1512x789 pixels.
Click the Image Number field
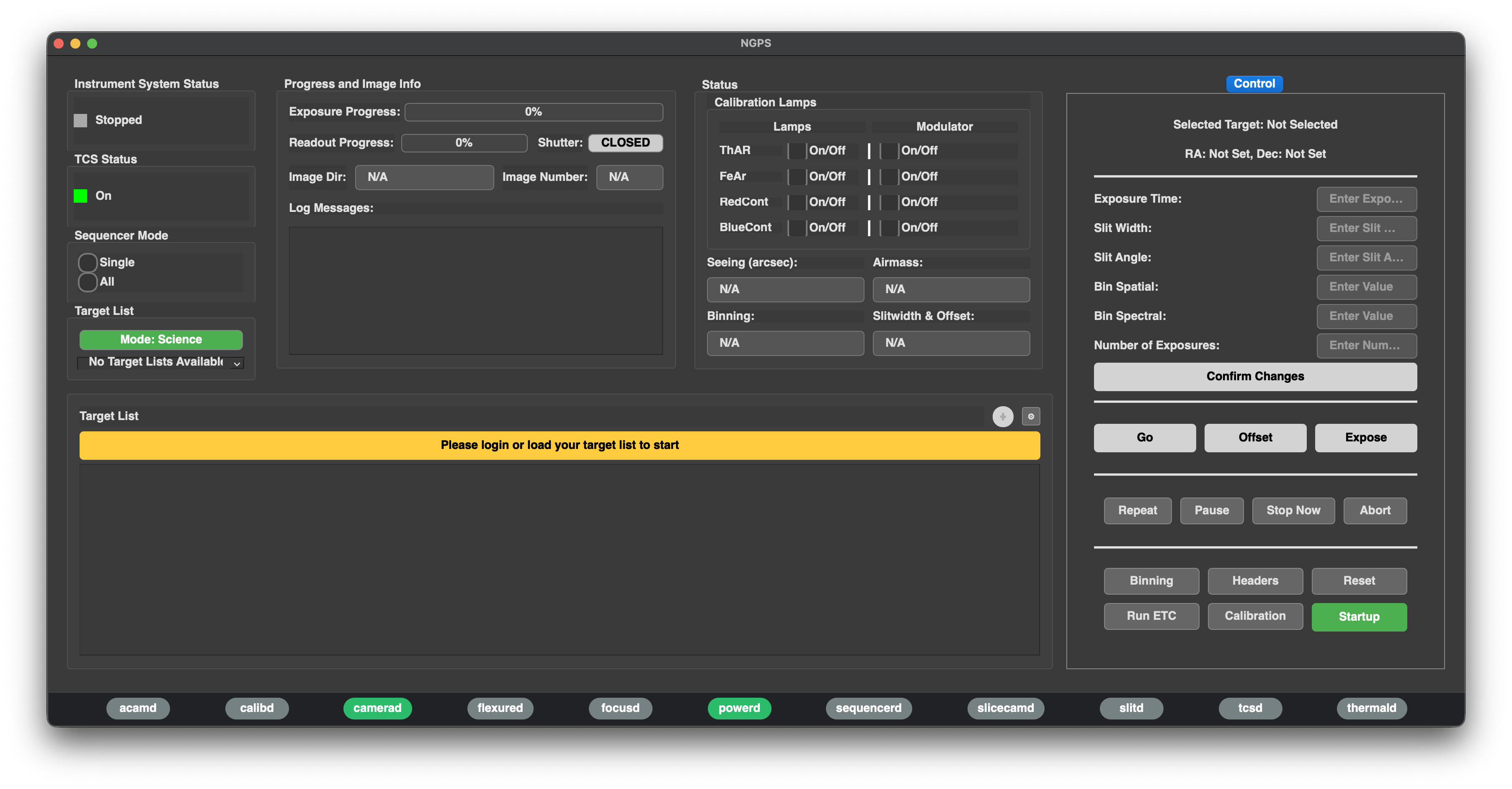coord(630,177)
